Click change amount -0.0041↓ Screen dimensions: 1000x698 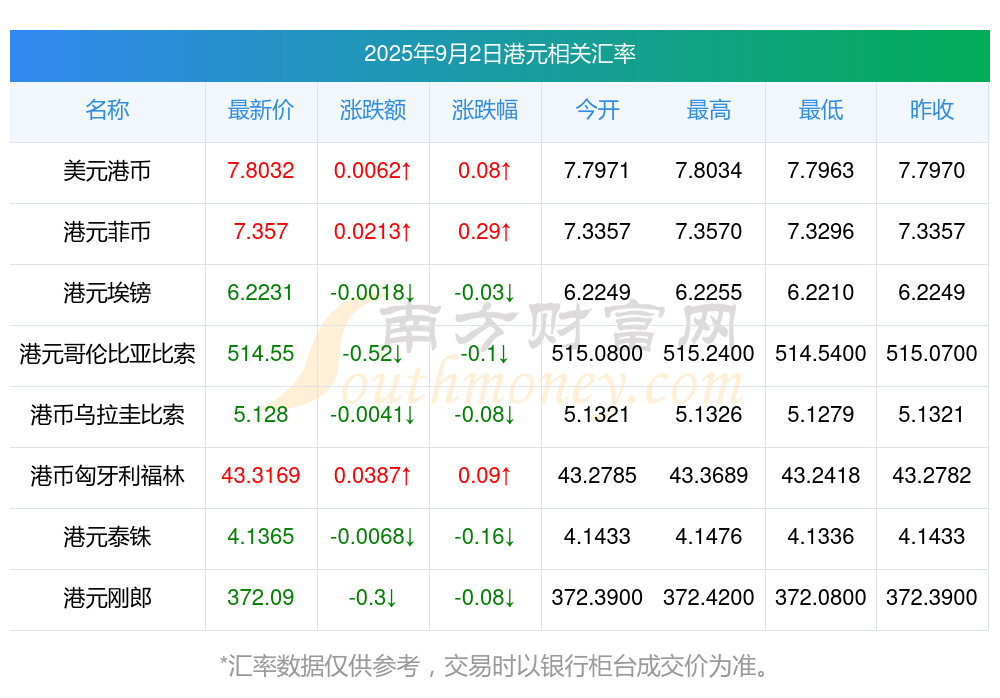373,415
